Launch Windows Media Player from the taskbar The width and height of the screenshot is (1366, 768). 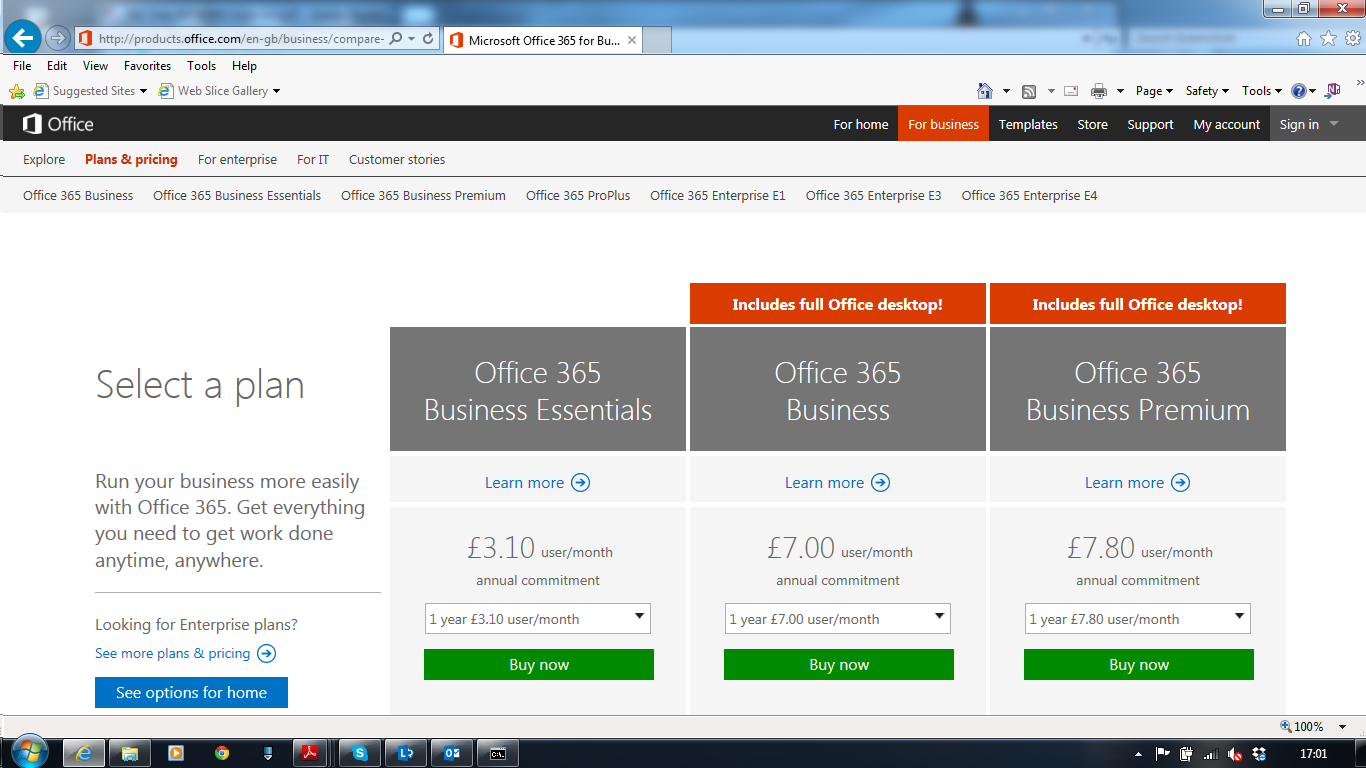[176, 753]
